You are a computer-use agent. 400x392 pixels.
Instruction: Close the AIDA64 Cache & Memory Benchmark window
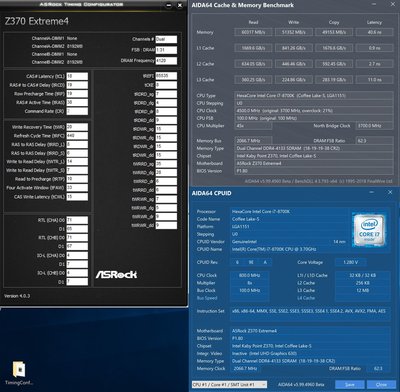pos(393,5)
